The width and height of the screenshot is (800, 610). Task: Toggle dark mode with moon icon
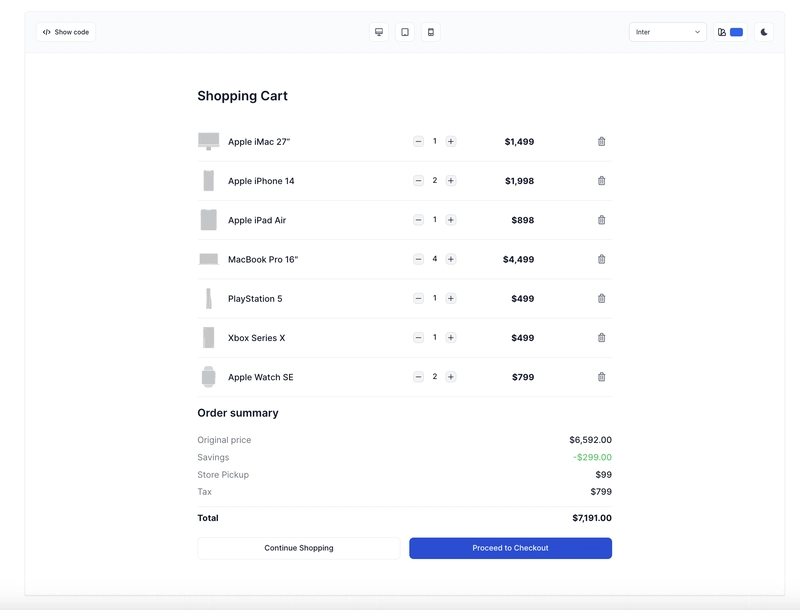pyautogui.click(x=764, y=32)
